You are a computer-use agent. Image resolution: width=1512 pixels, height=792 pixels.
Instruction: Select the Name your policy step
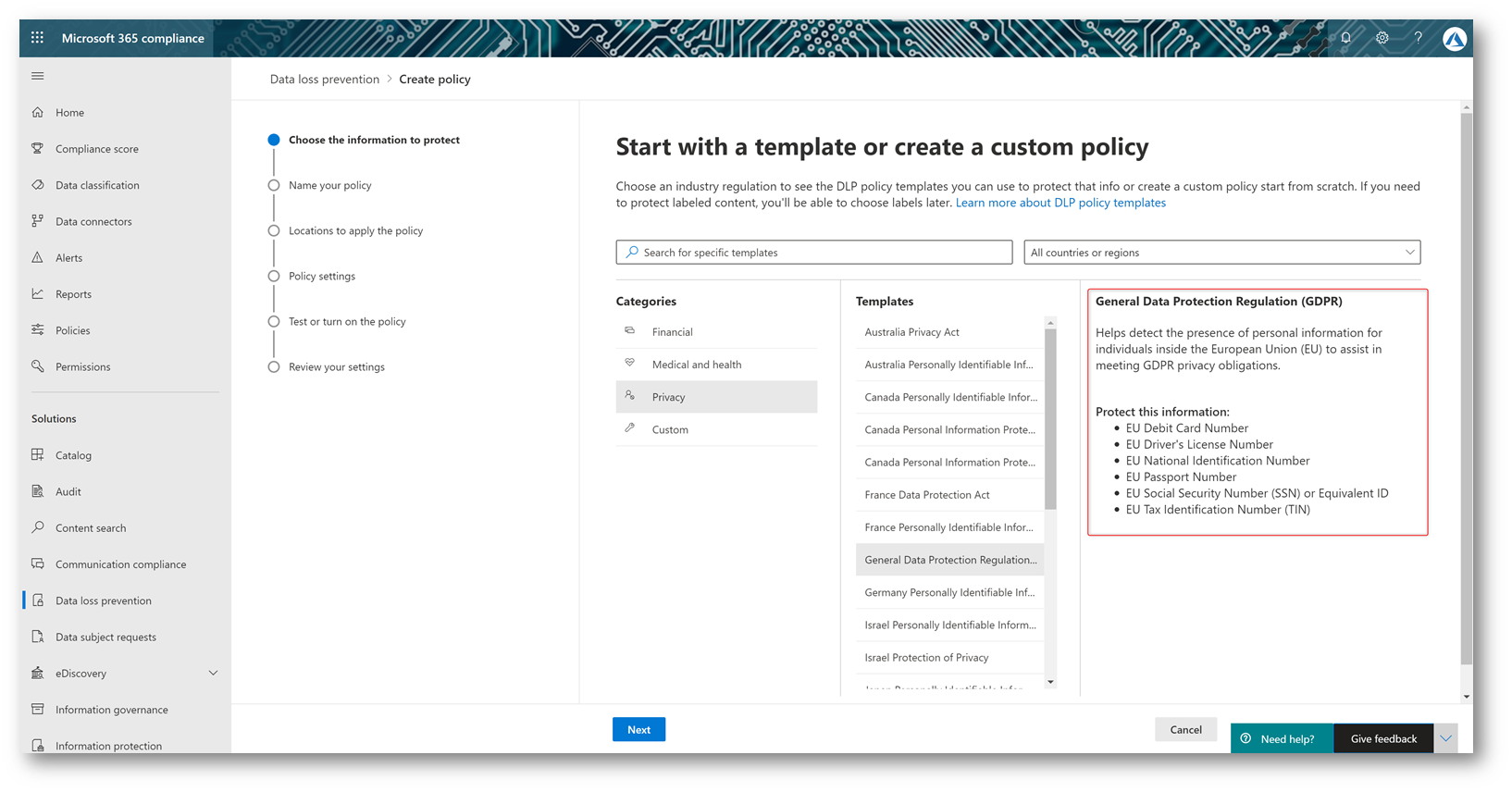[329, 185]
